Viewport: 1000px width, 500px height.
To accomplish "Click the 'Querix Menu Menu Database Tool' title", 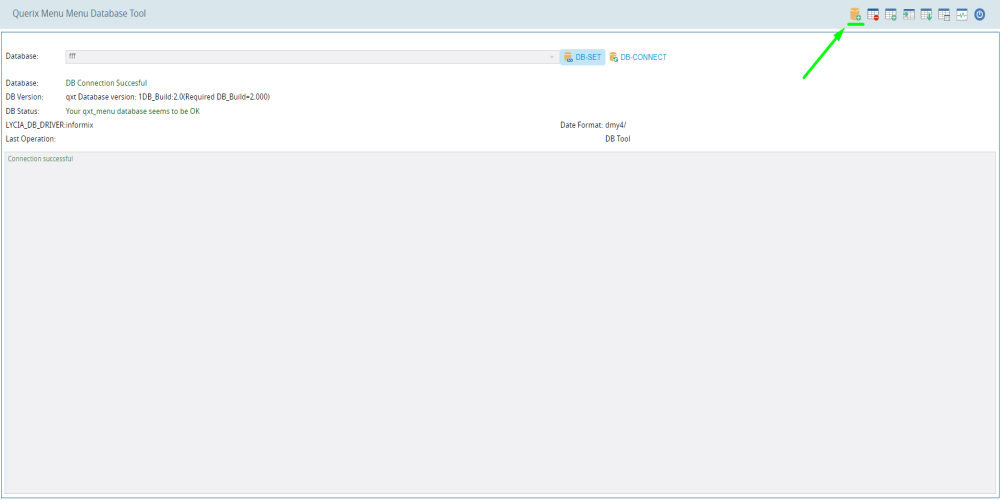I will 79,14.
